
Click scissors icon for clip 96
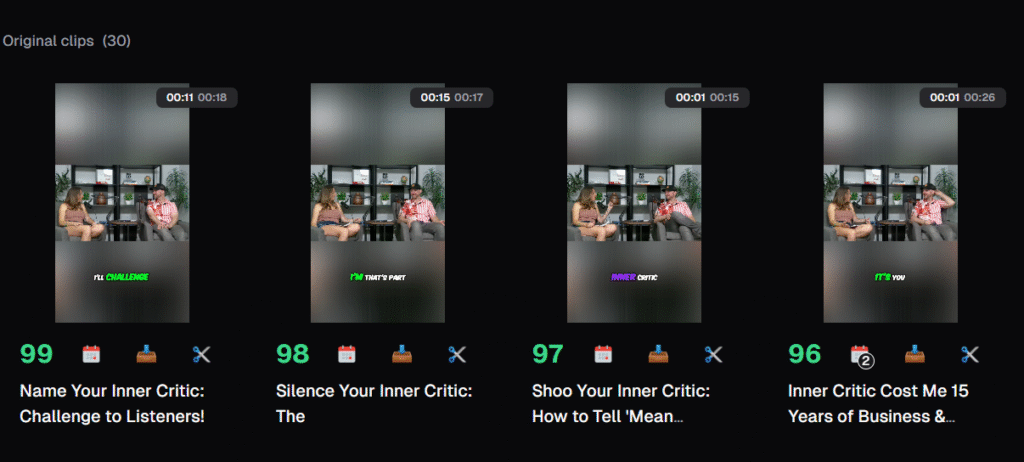pyautogui.click(x=970, y=354)
